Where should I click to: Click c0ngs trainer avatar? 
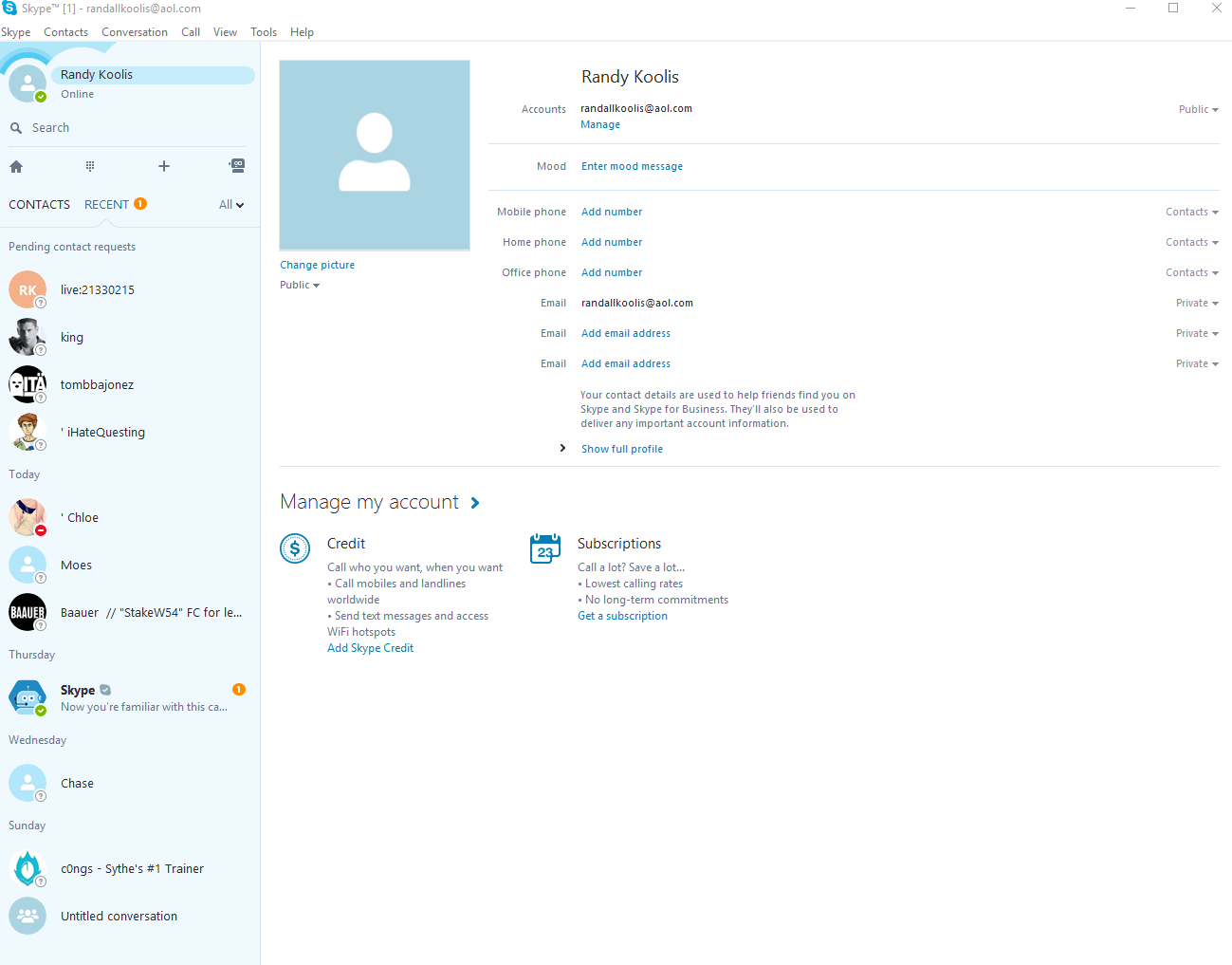point(28,868)
